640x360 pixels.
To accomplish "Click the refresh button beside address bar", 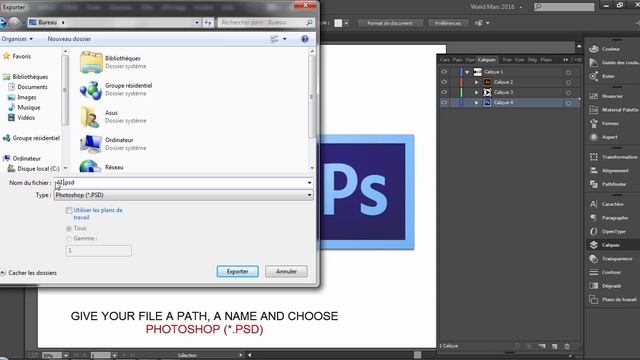I will [208, 22].
